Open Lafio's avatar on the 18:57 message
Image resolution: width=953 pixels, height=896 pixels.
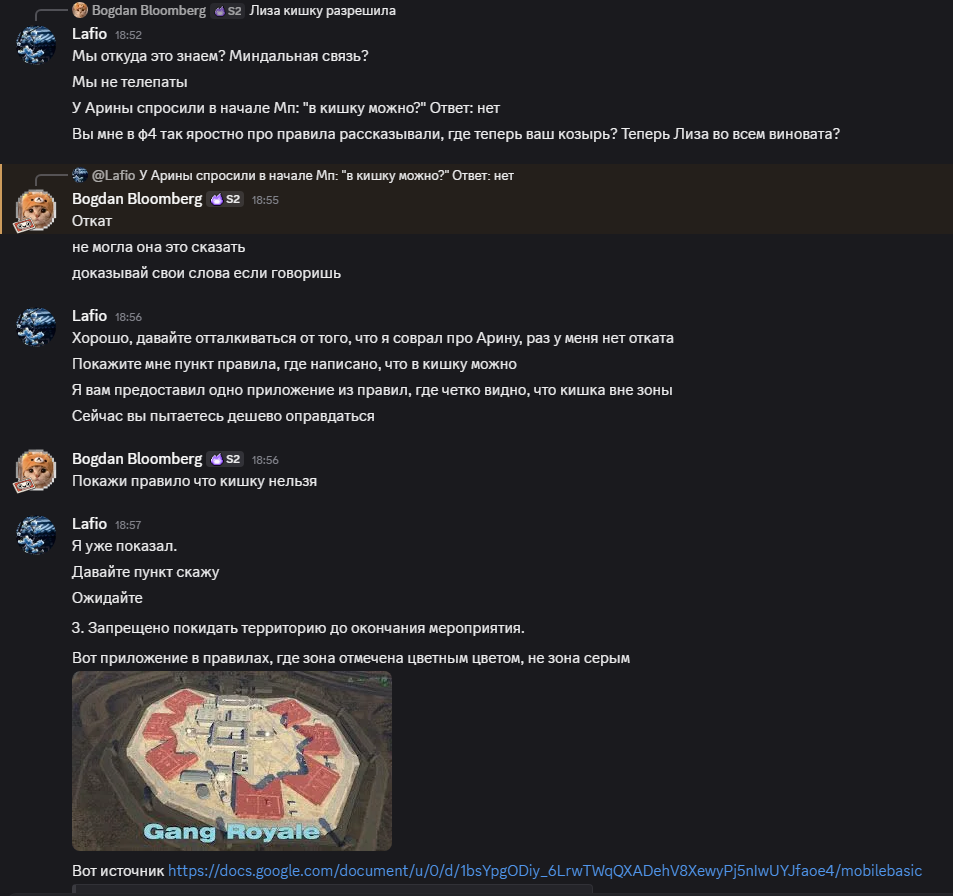[x=36, y=535]
